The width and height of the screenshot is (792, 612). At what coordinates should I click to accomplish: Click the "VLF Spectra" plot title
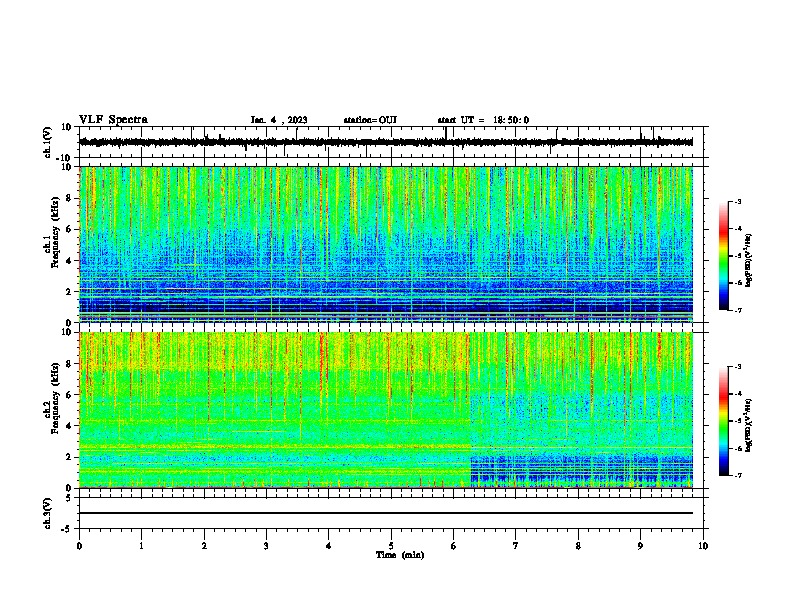coord(113,120)
